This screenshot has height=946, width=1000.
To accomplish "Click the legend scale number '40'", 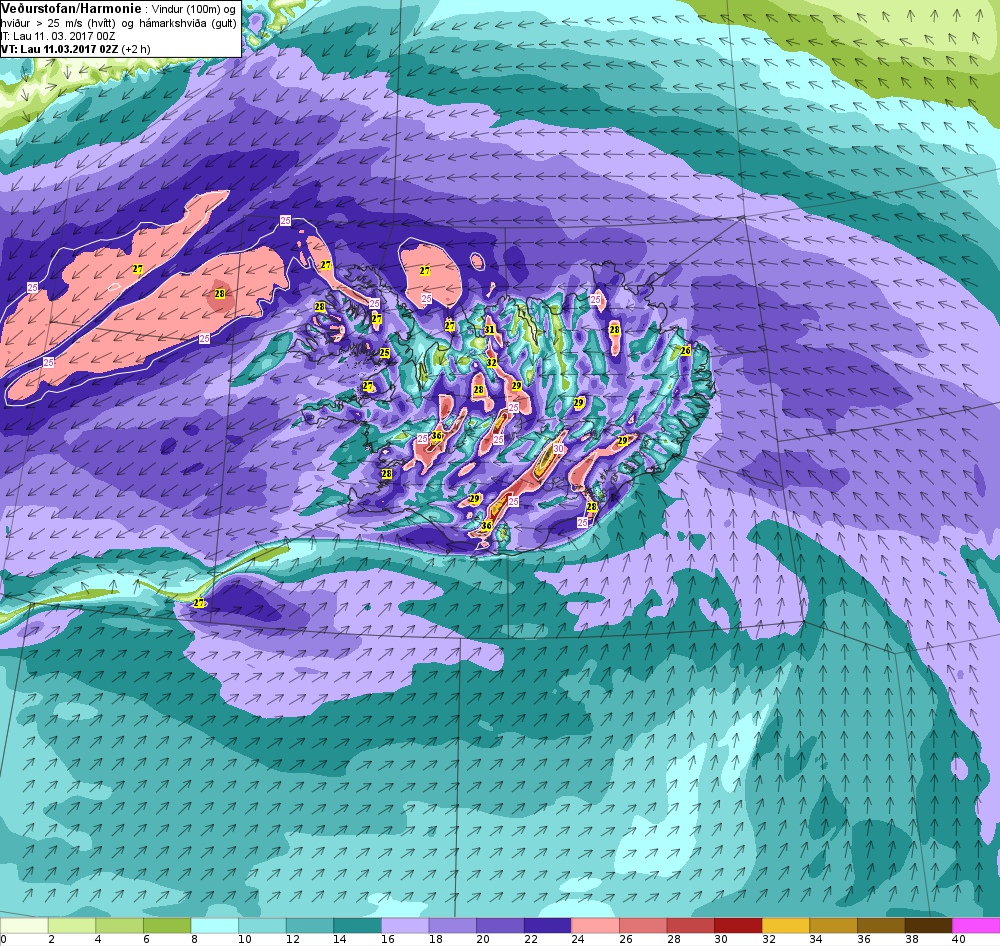I will (x=959, y=939).
